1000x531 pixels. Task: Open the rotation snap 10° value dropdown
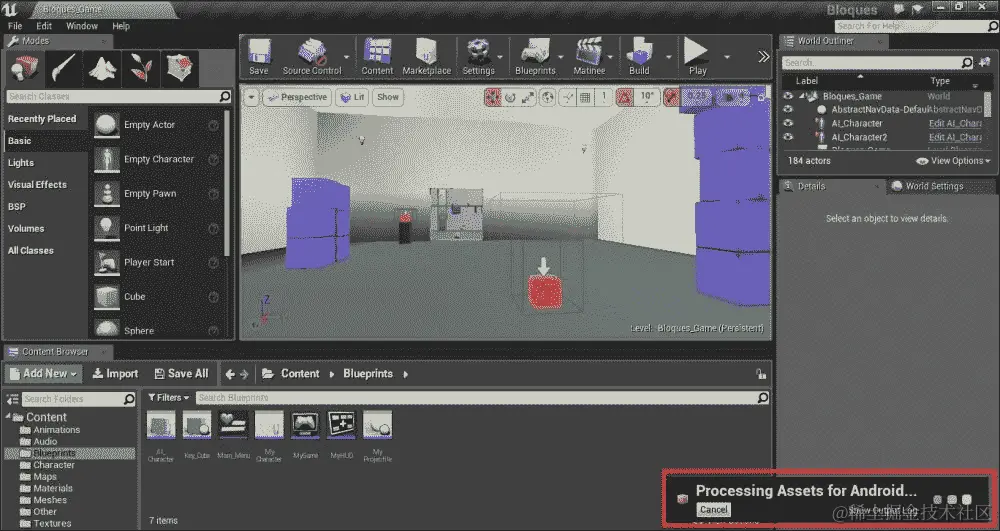coord(647,98)
